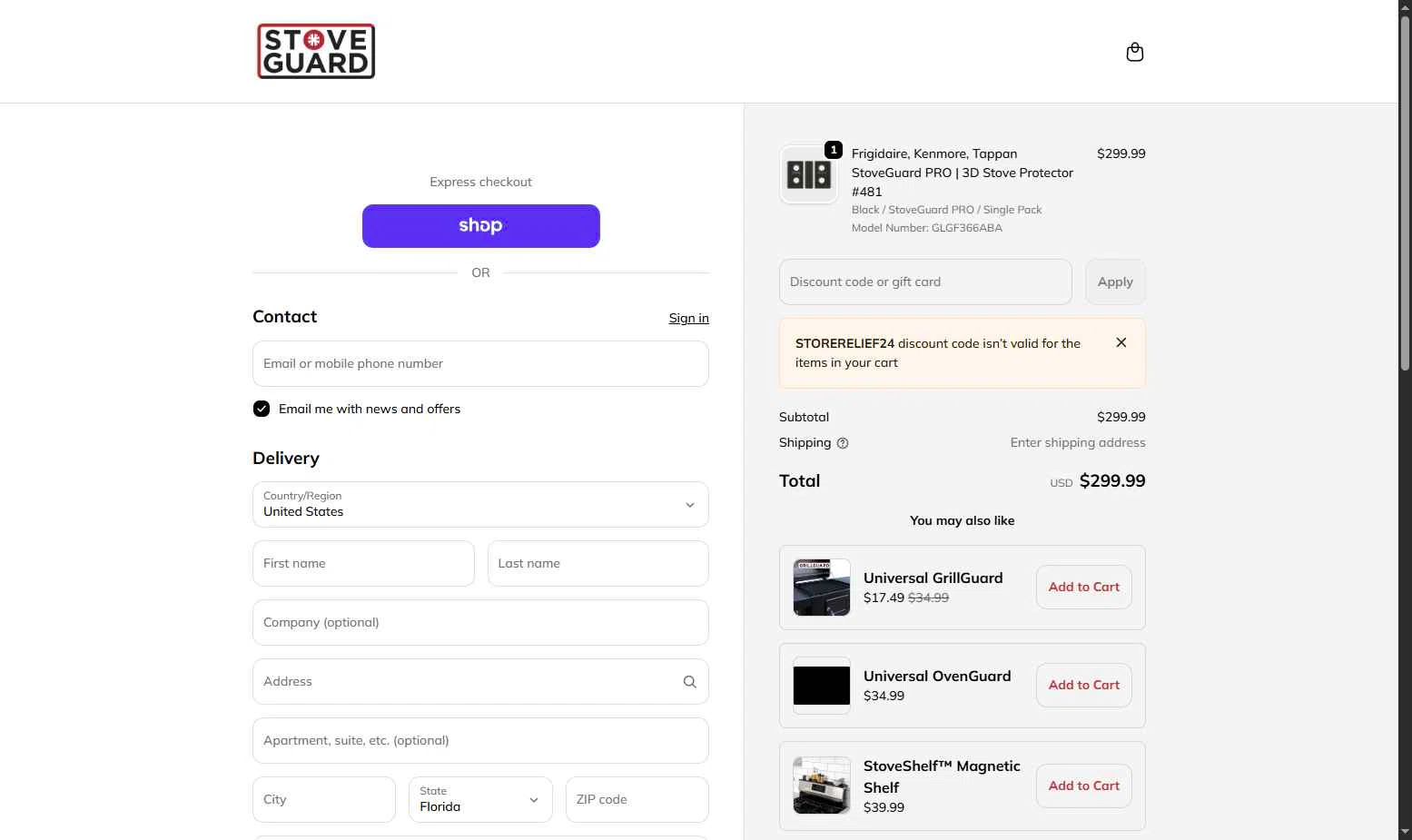Click the Enter shipping address text
The image size is (1412, 840).
click(1078, 443)
